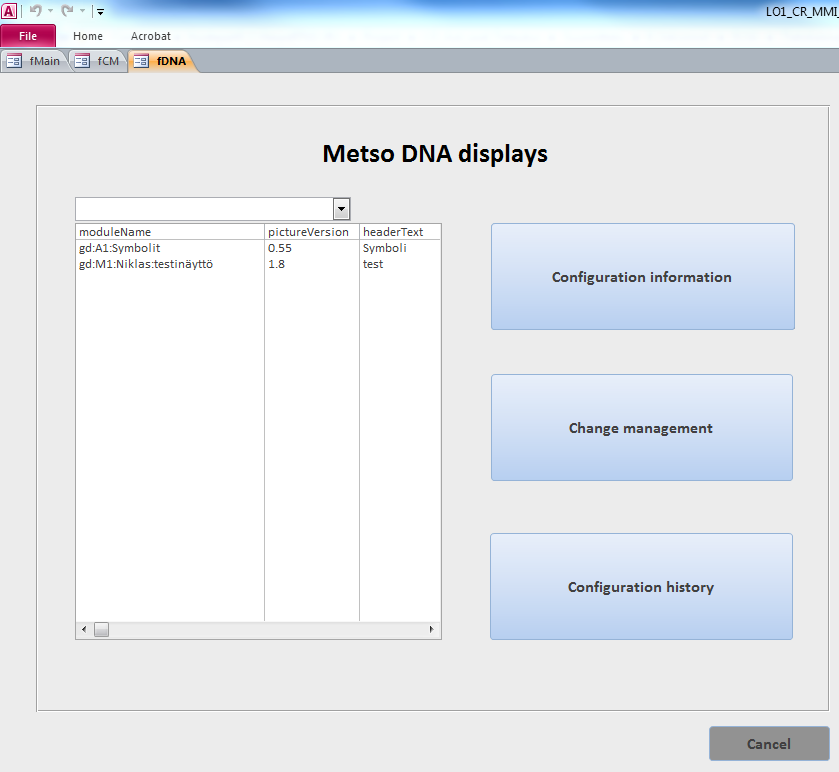Switch to the fMain form tab

(x=34, y=61)
